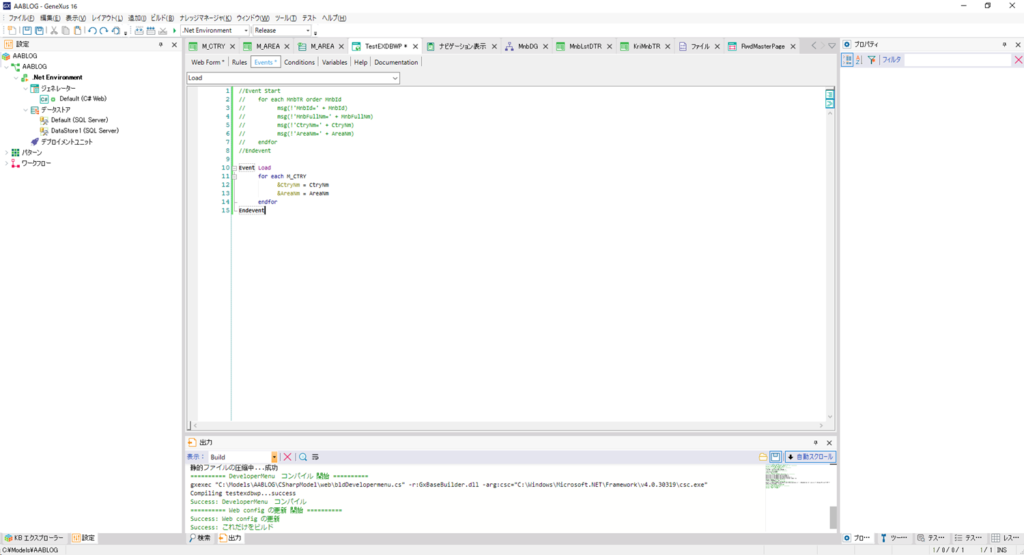Click the code editor horizontal scrollbar

tap(508, 425)
